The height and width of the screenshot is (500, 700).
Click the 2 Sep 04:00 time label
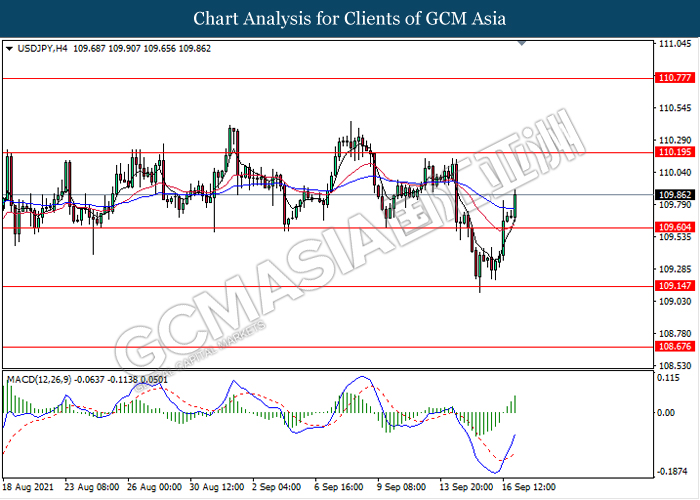(277, 487)
